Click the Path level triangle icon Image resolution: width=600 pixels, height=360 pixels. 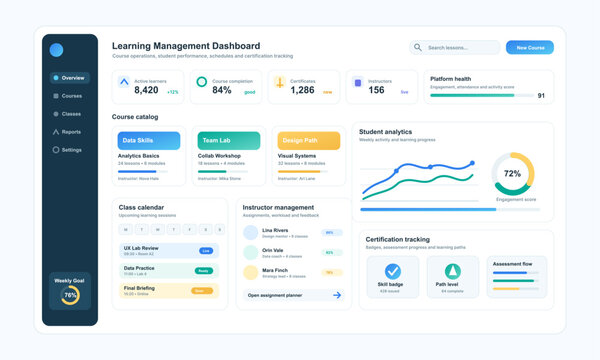point(453,271)
